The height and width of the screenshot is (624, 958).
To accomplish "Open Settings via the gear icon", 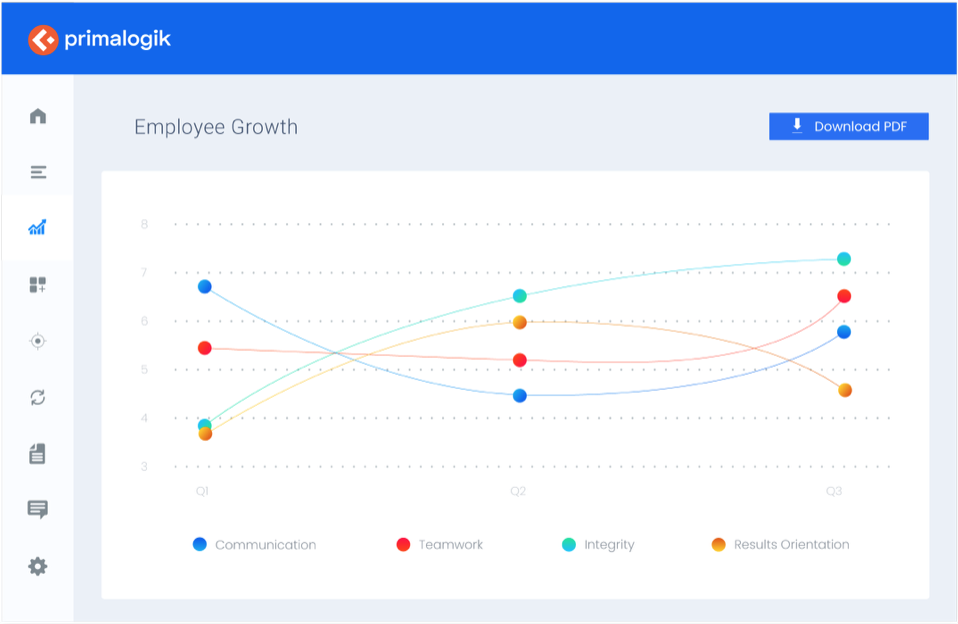I will point(37,566).
